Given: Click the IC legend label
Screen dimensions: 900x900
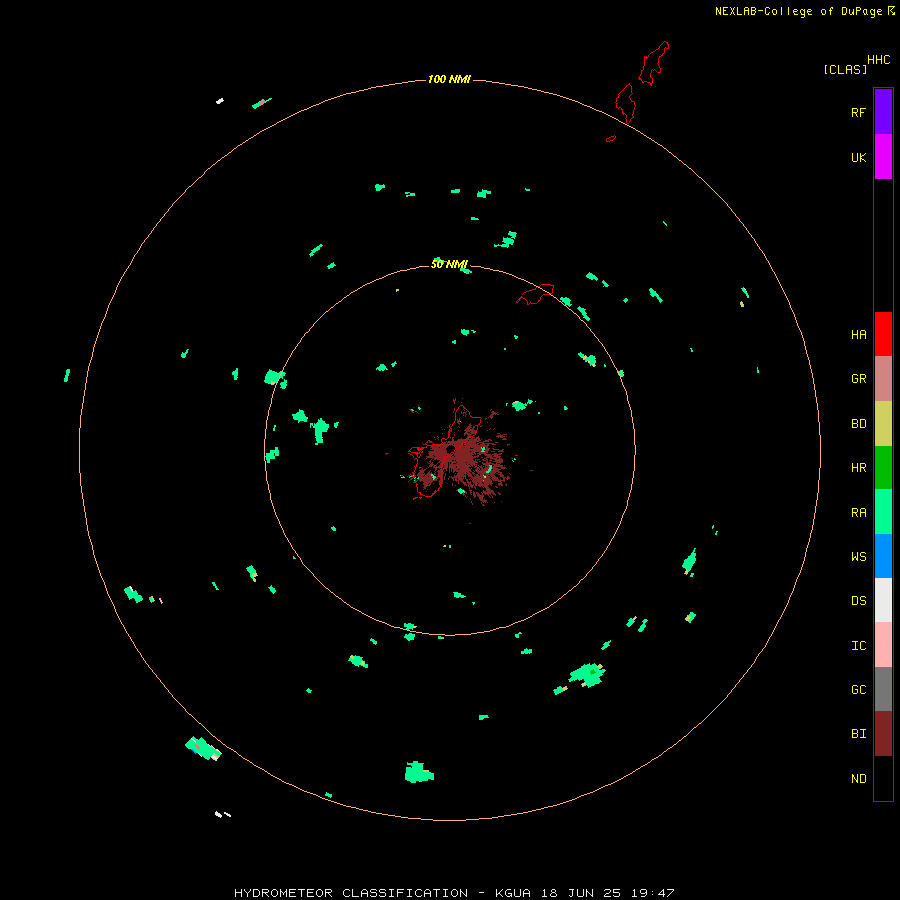Looking at the screenshot, I should 858,646.
